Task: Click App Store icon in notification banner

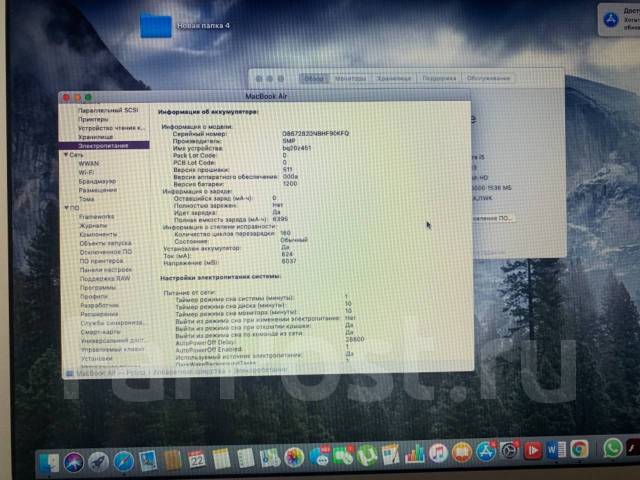Action: point(611,19)
